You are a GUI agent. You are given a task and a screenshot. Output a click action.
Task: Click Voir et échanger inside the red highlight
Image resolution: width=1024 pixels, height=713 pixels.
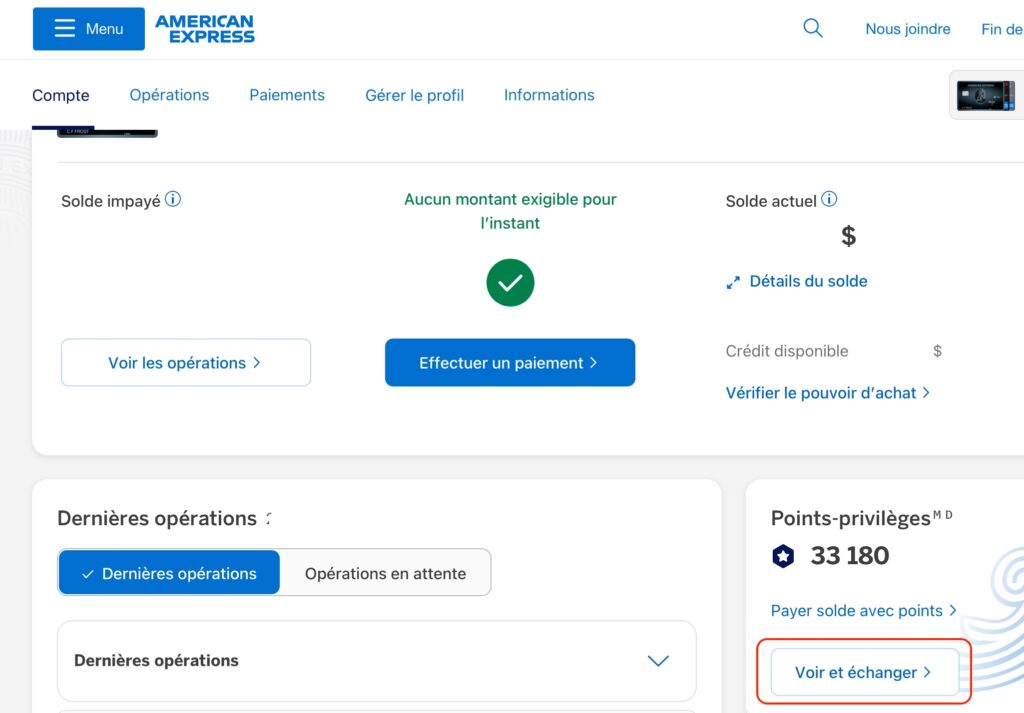tap(862, 671)
